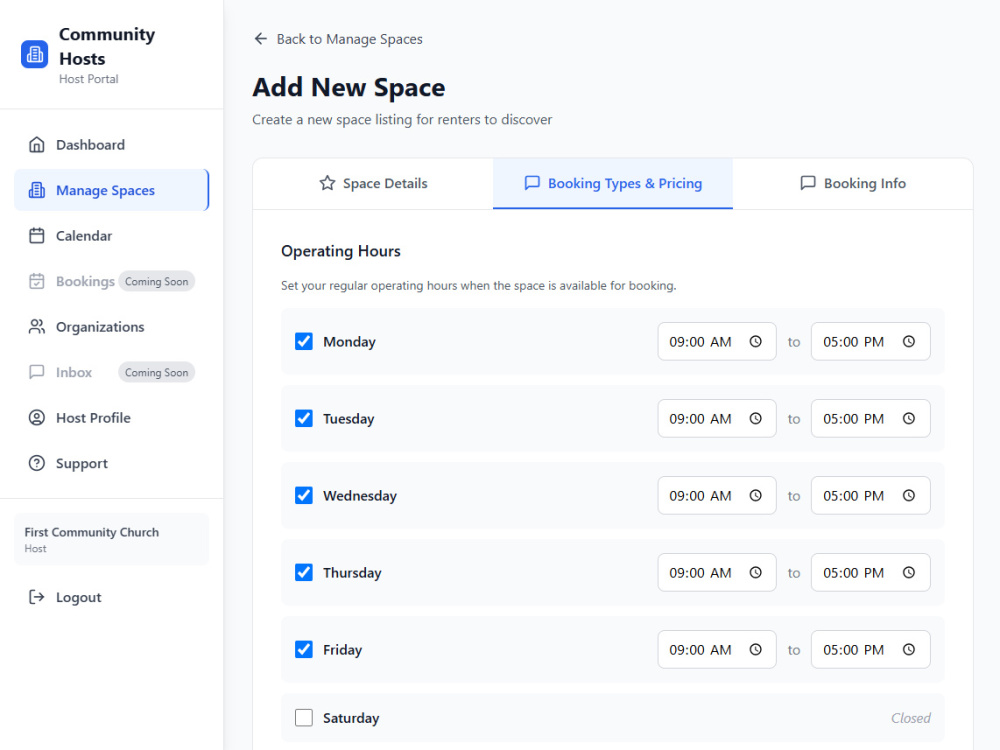Click the Dashboard home icon
Viewport: 1000px width, 750px height.
(37, 145)
